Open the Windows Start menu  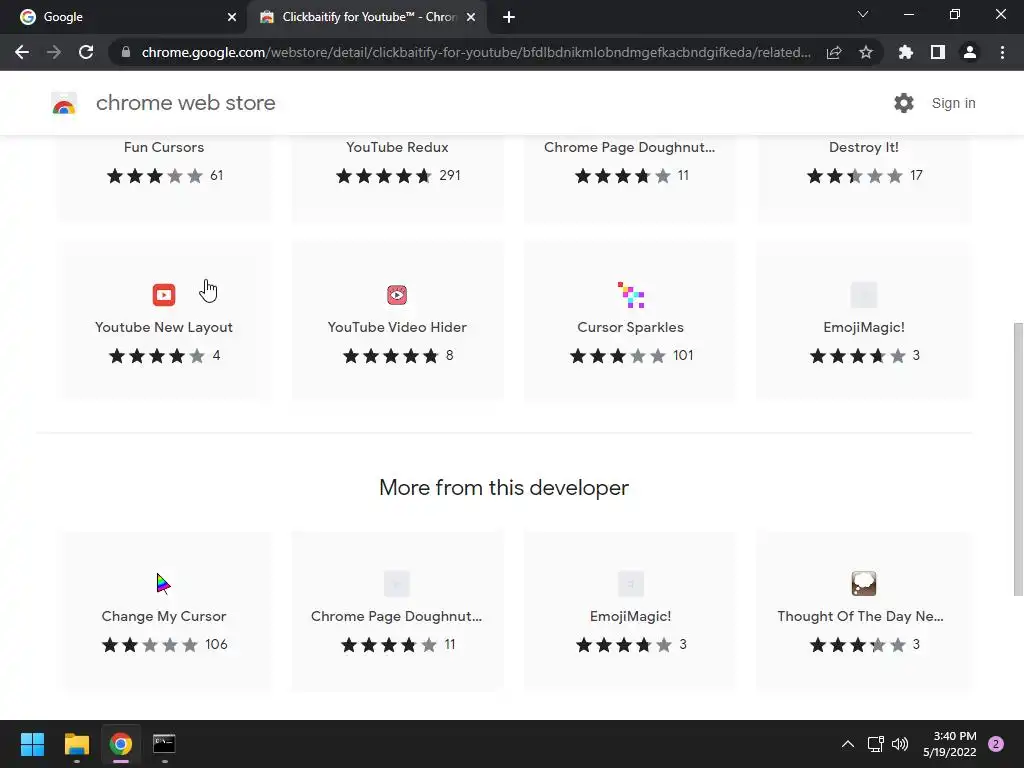coord(32,744)
